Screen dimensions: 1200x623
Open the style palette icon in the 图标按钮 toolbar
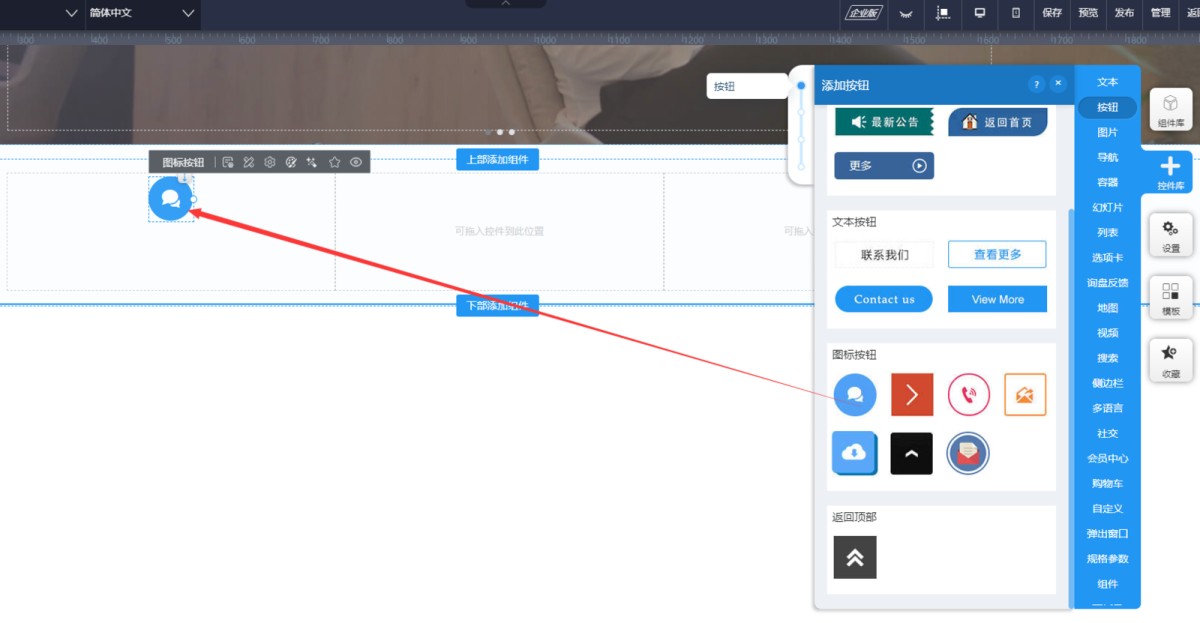[x=291, y=162]
